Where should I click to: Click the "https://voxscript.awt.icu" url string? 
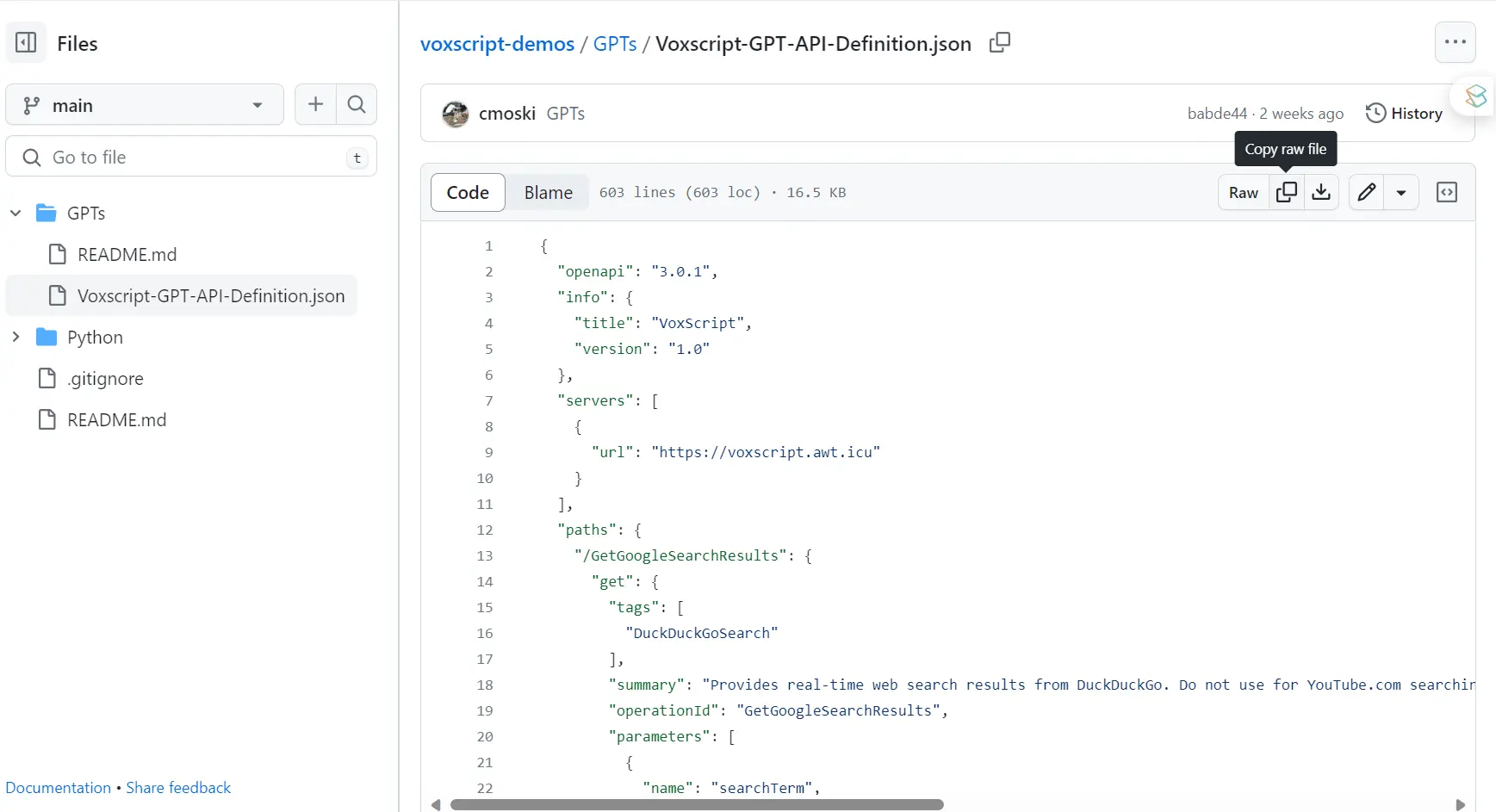click(x=766, y=452)
